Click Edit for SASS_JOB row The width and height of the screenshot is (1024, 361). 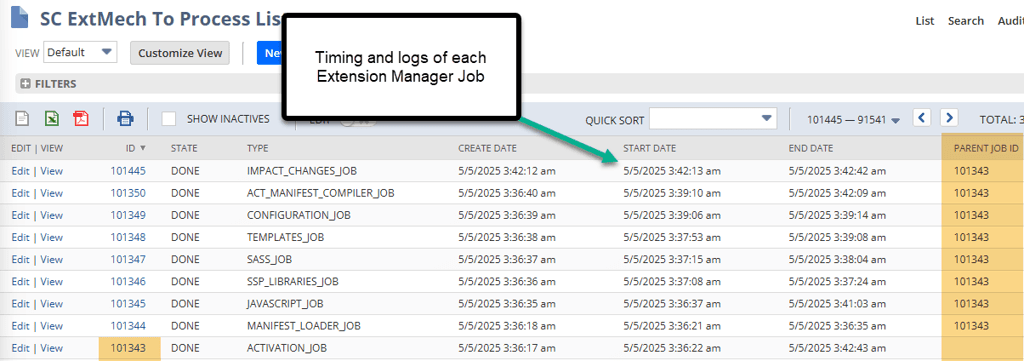[20, 259]
